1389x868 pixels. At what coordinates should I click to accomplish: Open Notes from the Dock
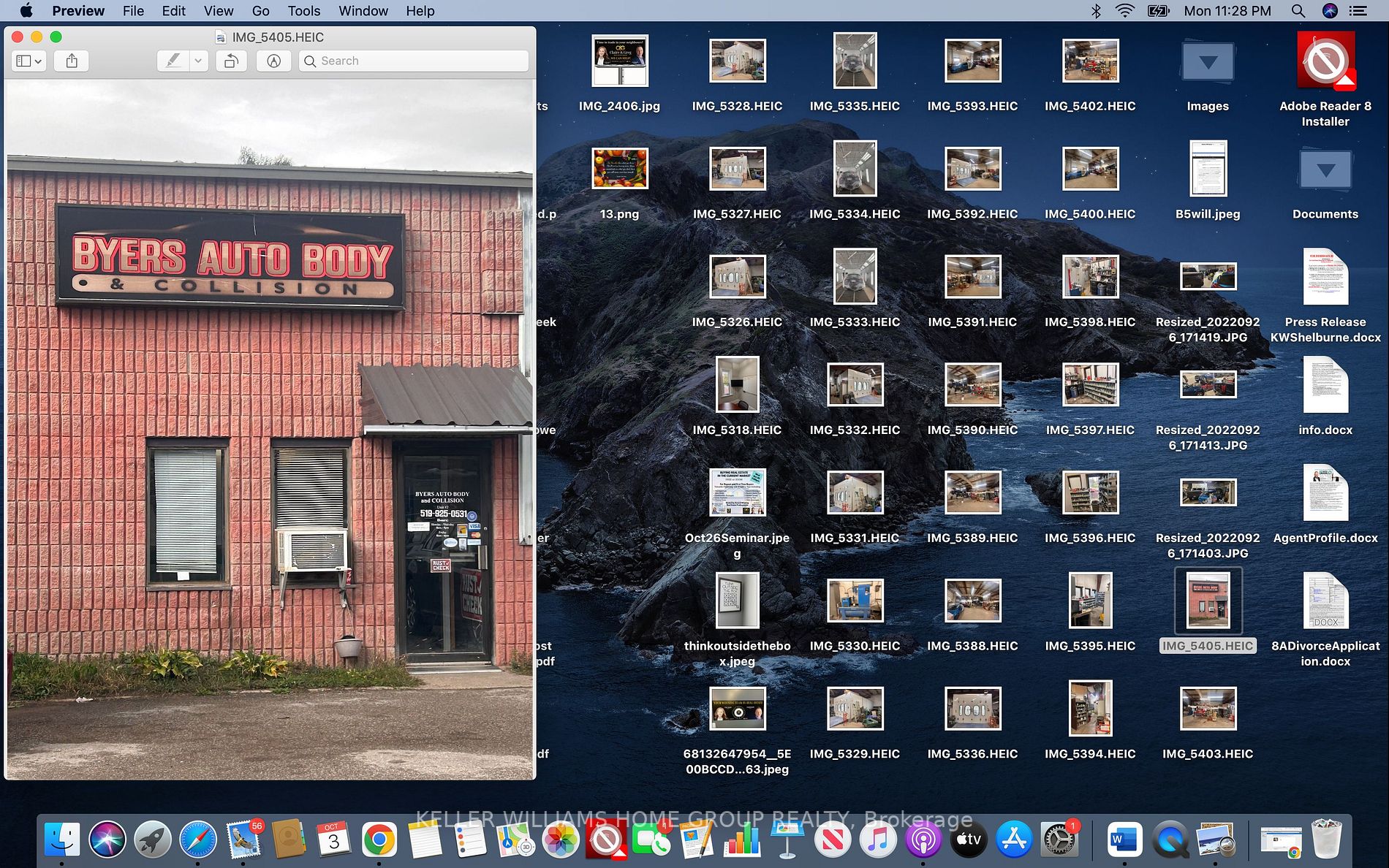coord(424,840)
